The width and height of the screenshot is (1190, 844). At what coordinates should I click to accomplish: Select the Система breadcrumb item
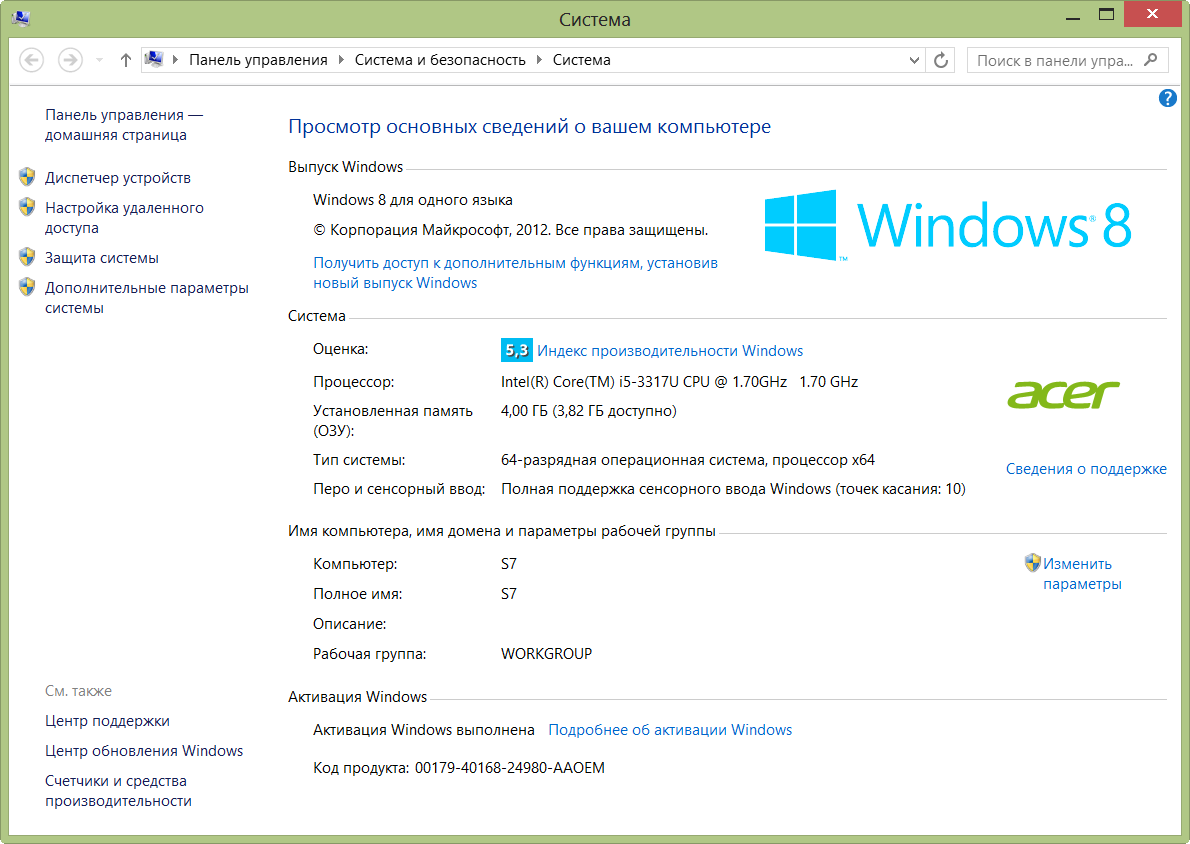[x=581, y=60]
